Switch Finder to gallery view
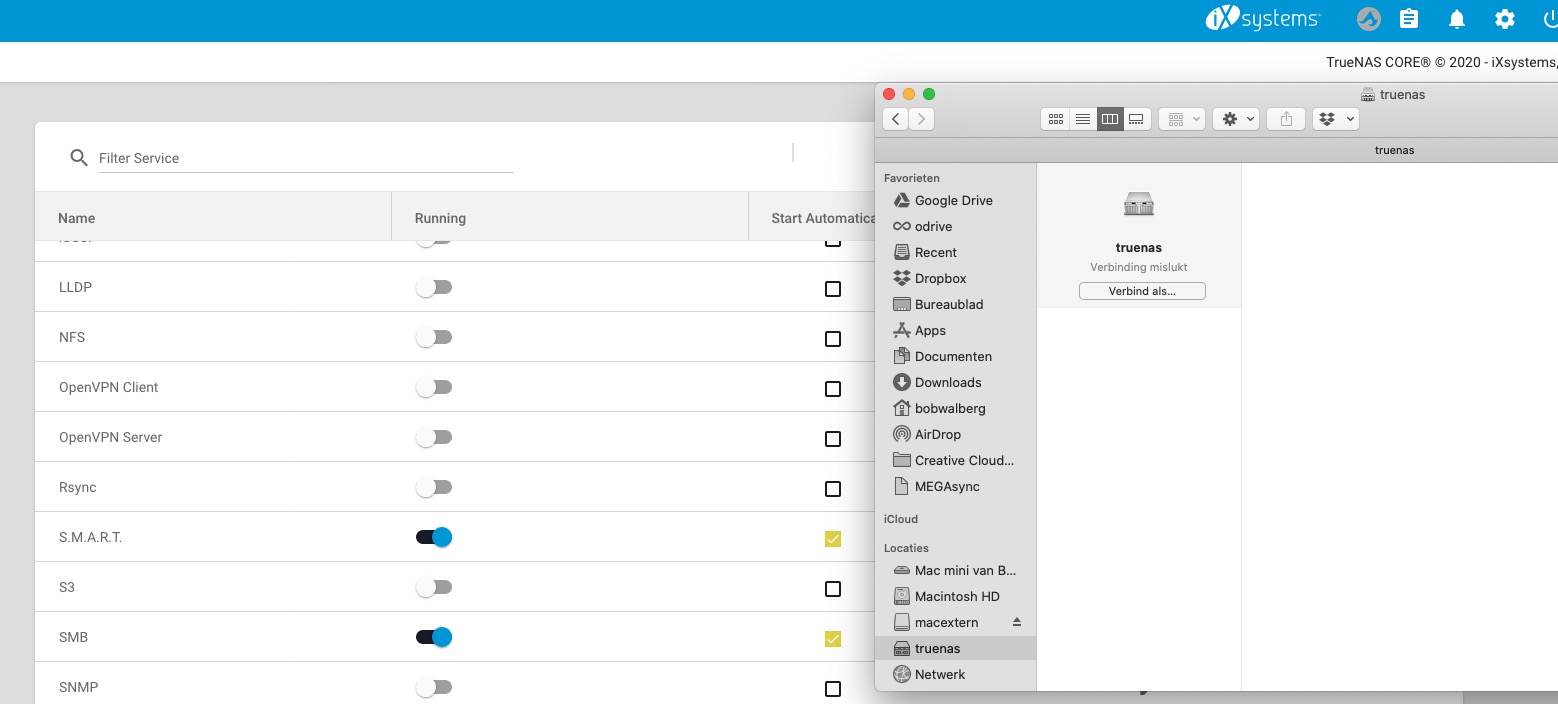This screenshot has height=704, width=1558. coord(1137,119)
